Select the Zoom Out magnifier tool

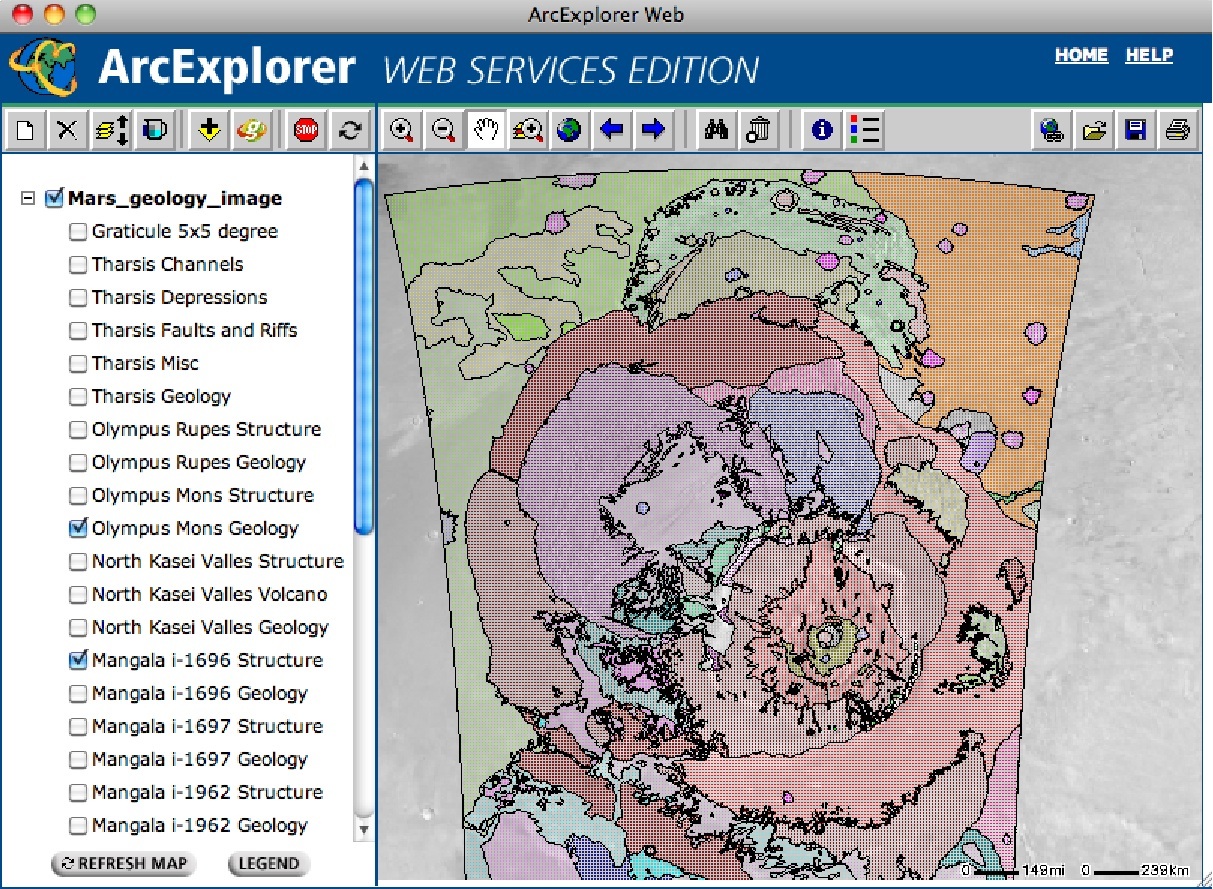click(x=444, y=130)
